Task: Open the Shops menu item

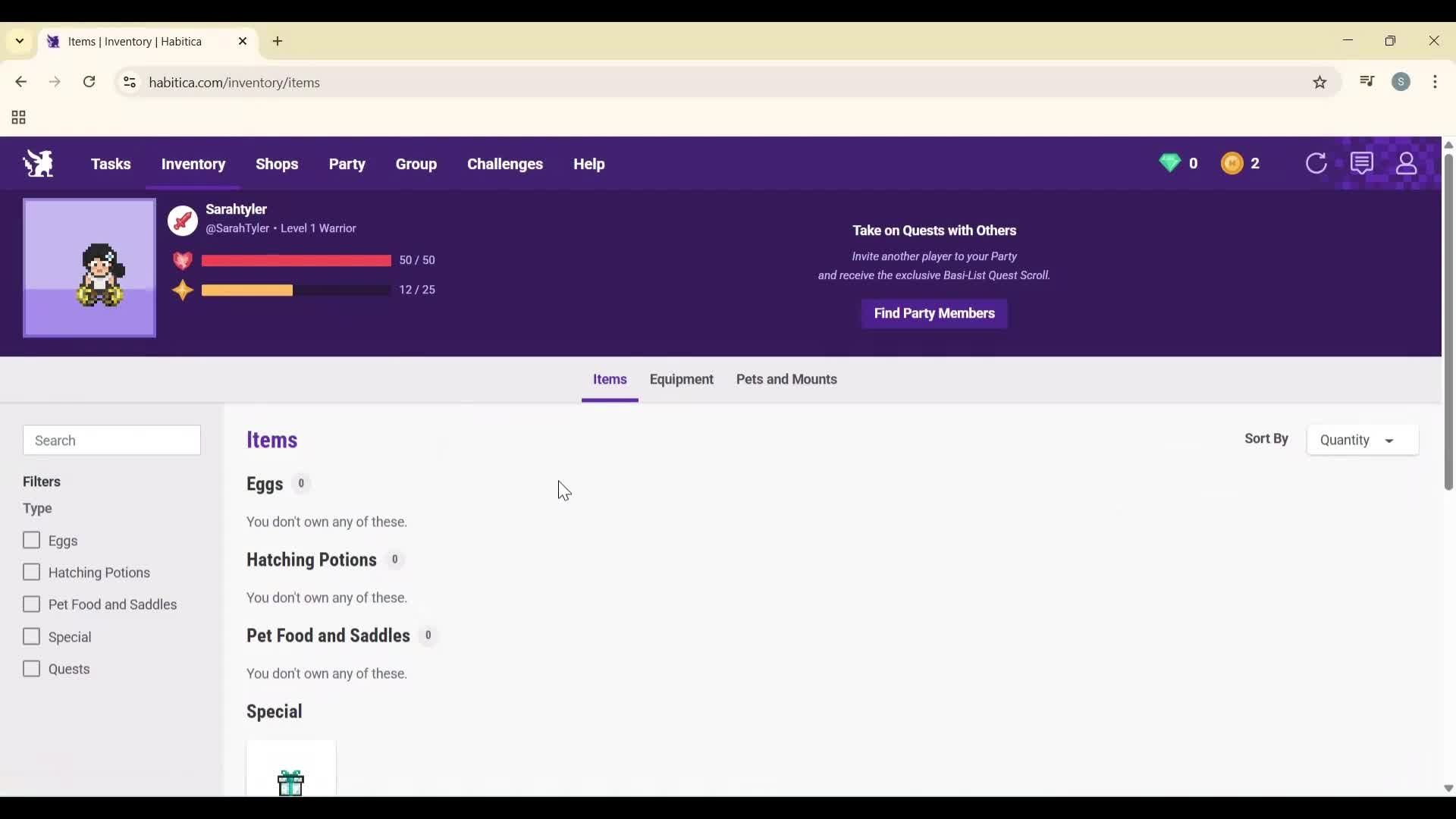Action: point(278,164)
